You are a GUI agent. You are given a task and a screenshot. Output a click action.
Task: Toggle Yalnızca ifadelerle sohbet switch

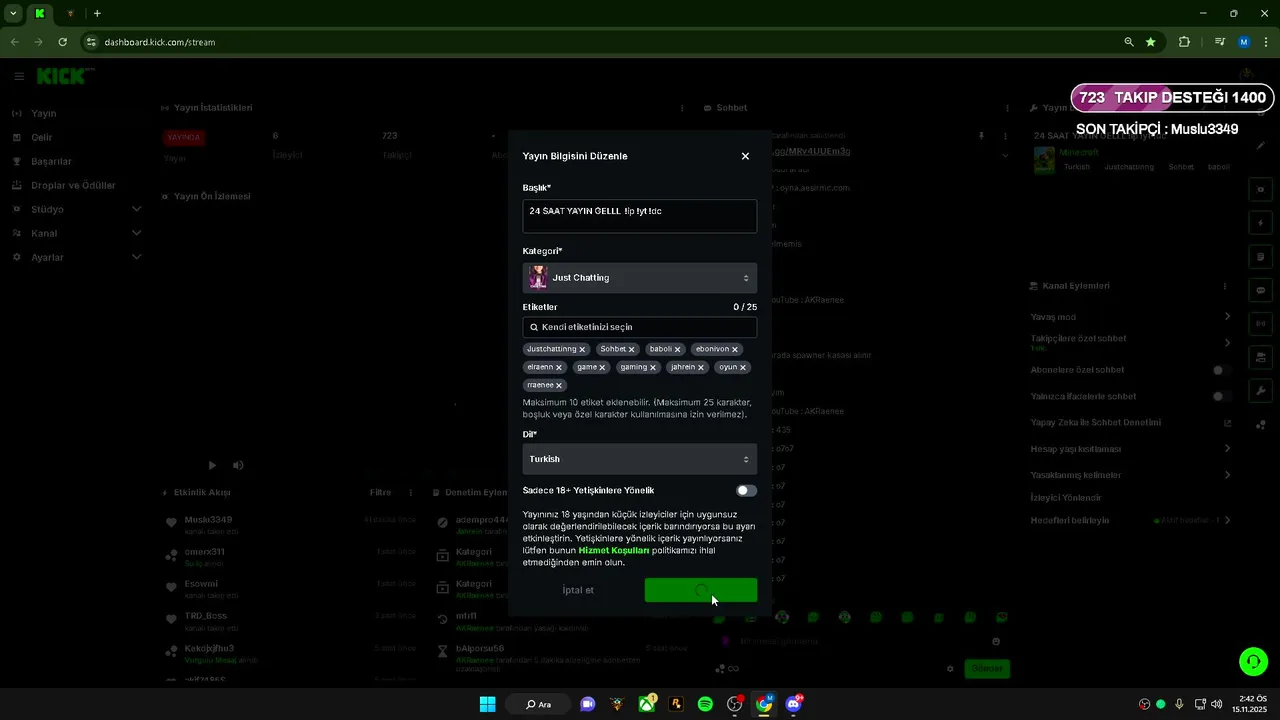click(1219, 397)
